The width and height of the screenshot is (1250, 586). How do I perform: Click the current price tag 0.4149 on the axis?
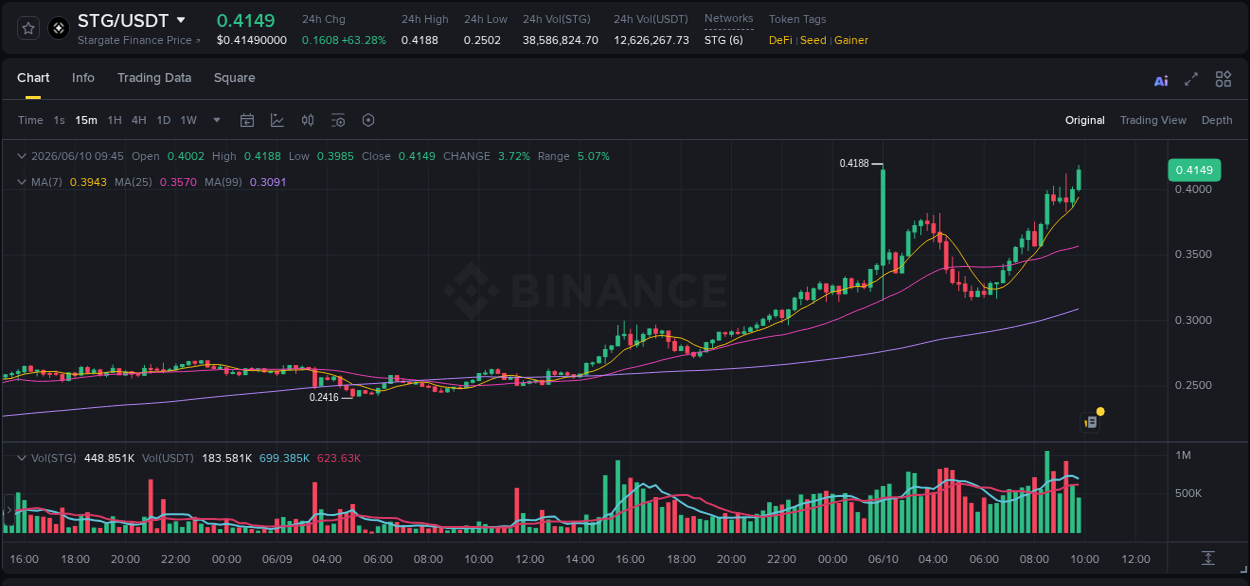[x=1194, y=170]
